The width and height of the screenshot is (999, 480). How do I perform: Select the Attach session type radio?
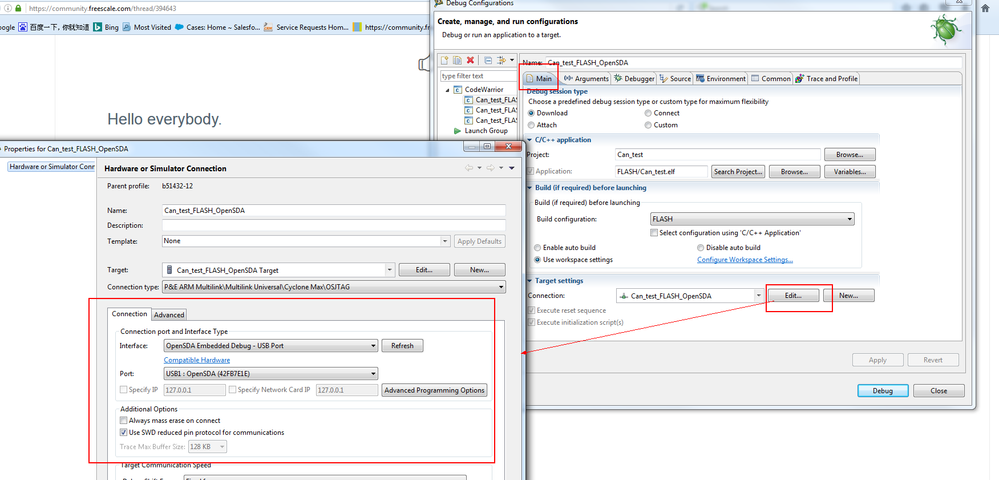(x=531, y=125)
